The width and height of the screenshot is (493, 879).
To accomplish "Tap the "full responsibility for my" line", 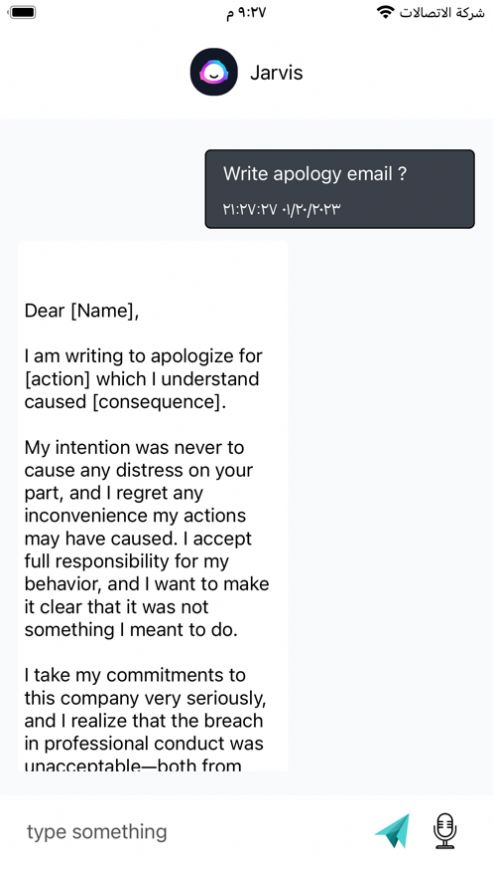I will point(126,561).
